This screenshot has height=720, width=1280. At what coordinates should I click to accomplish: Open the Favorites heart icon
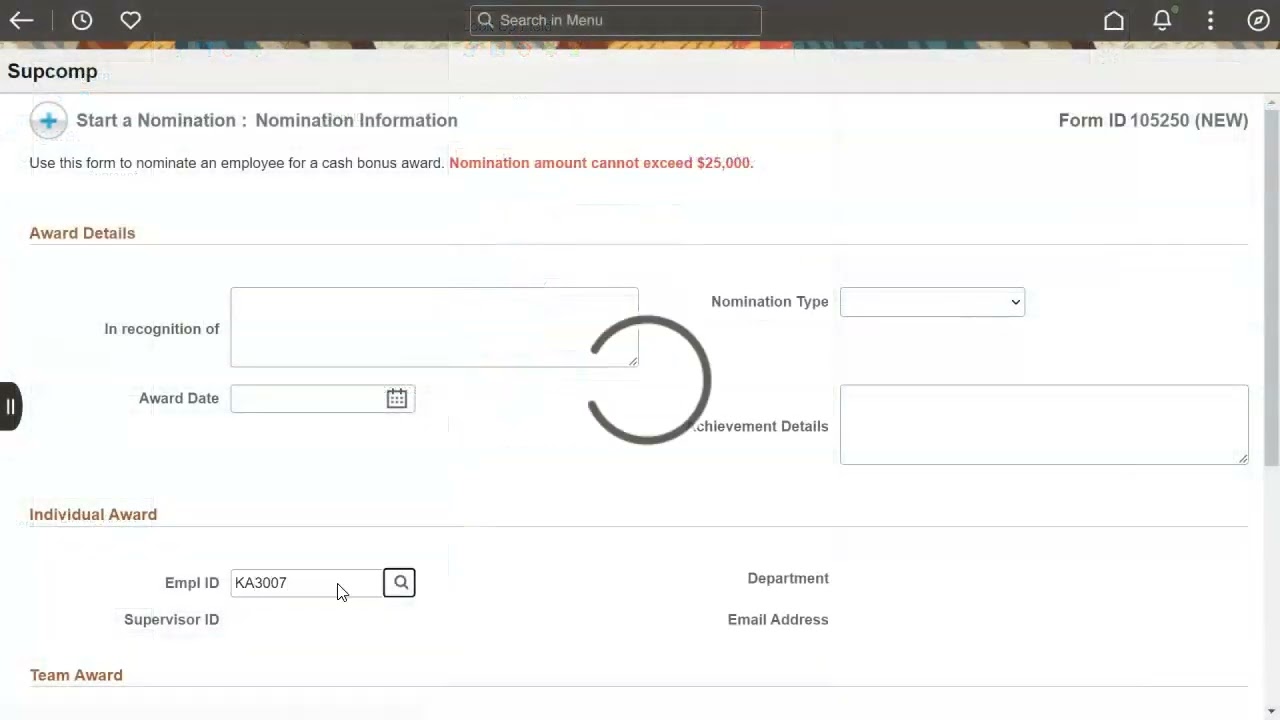tap(131, 20)
